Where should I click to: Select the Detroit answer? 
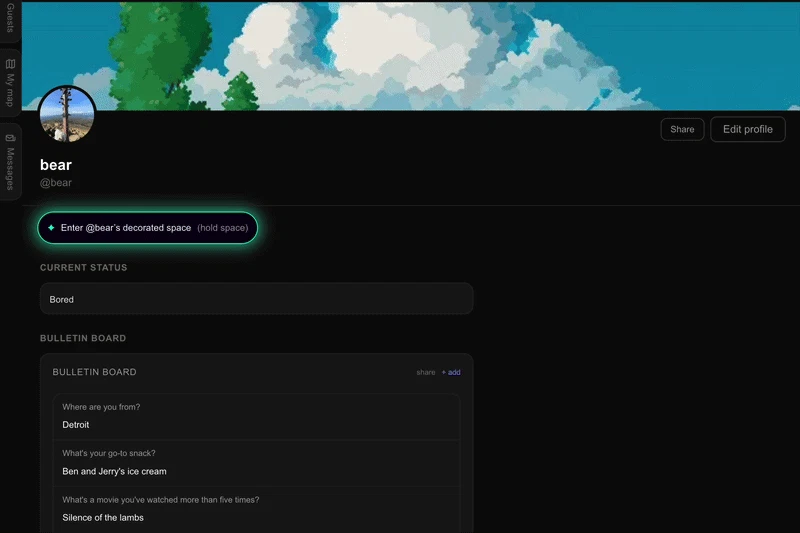point(76,425)
